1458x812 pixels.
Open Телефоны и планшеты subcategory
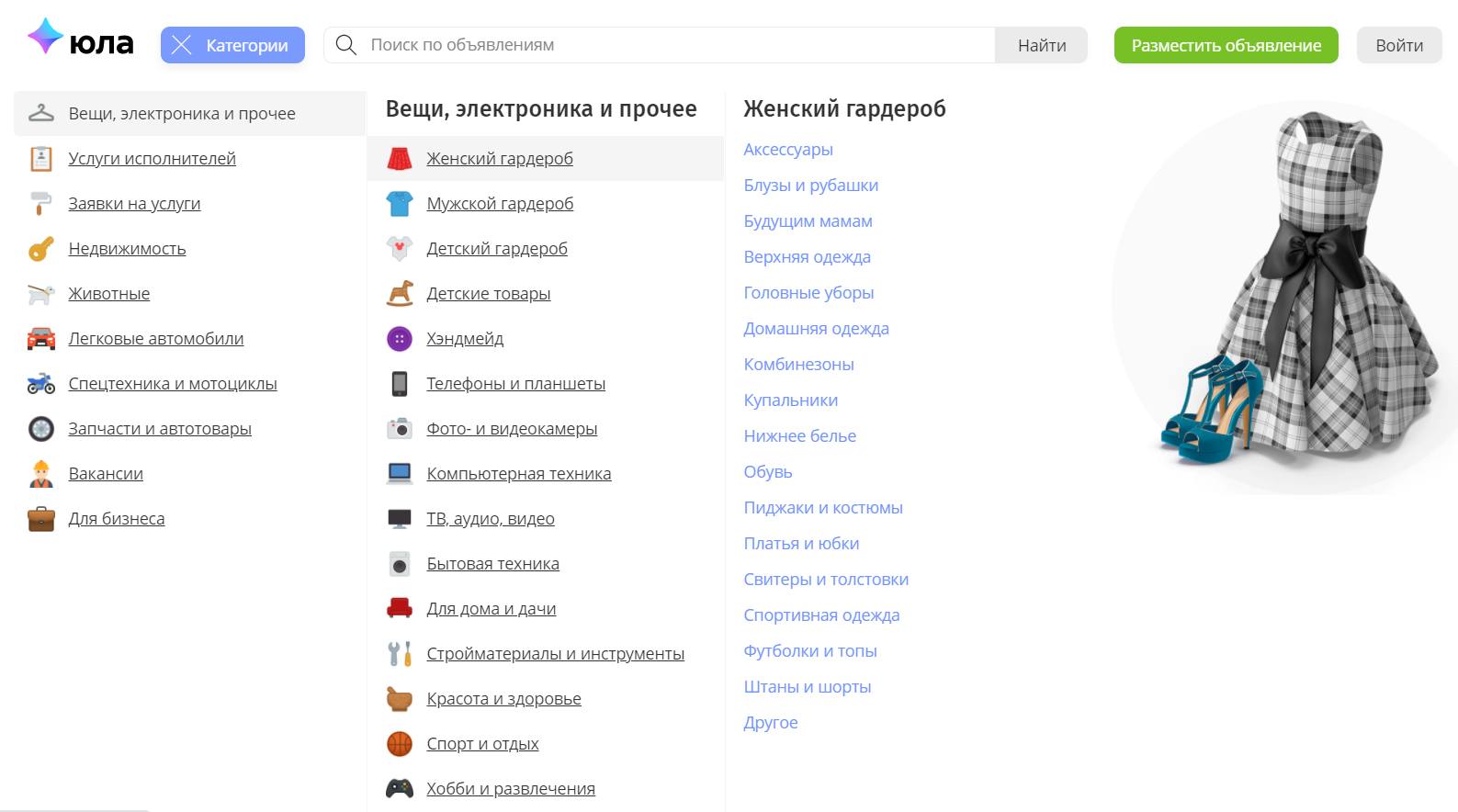[515, 384]
